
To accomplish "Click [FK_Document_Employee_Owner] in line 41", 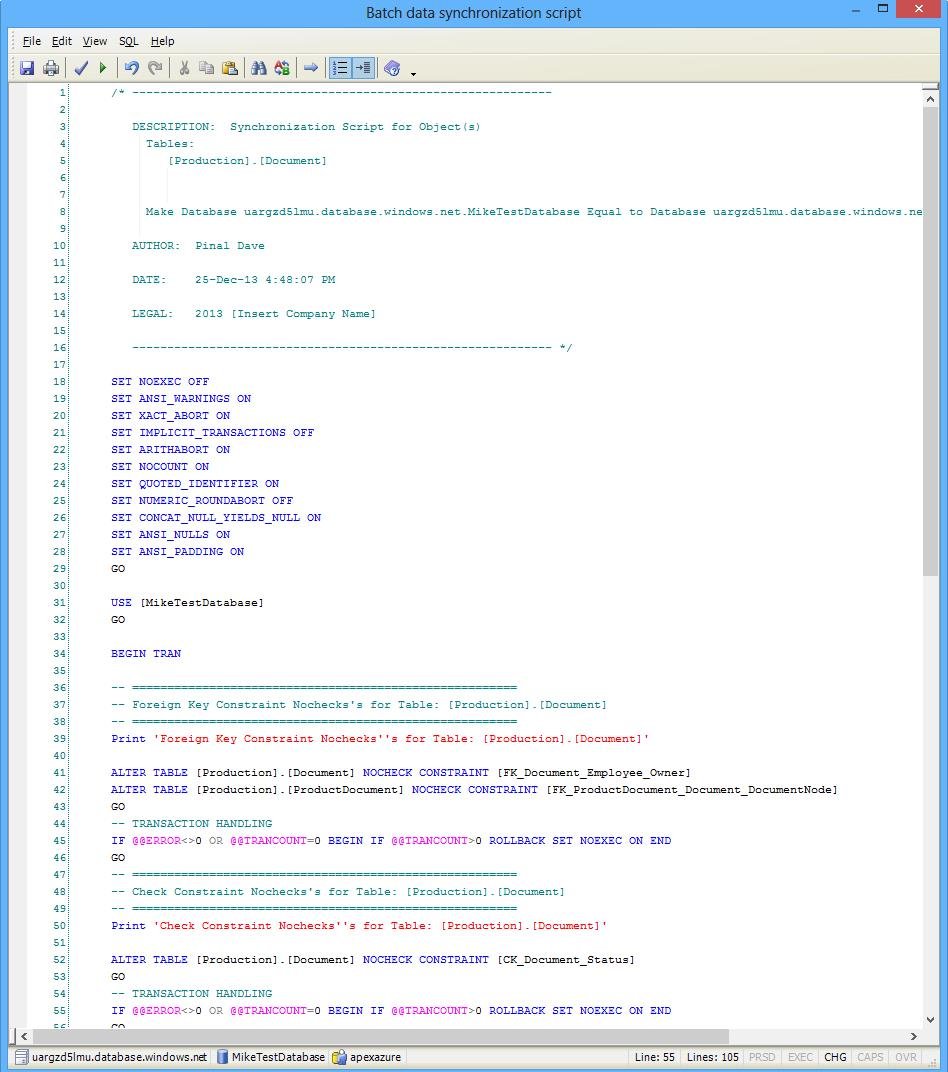I will [594, 773].
